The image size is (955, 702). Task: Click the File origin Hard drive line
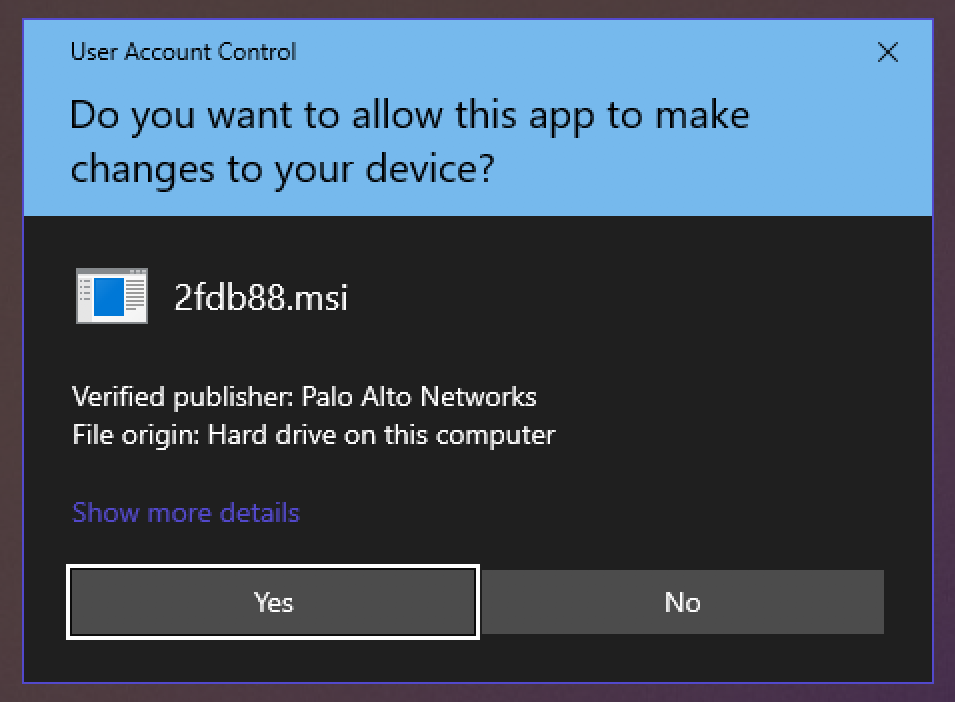pyautogui.click(x=314, y=435)
